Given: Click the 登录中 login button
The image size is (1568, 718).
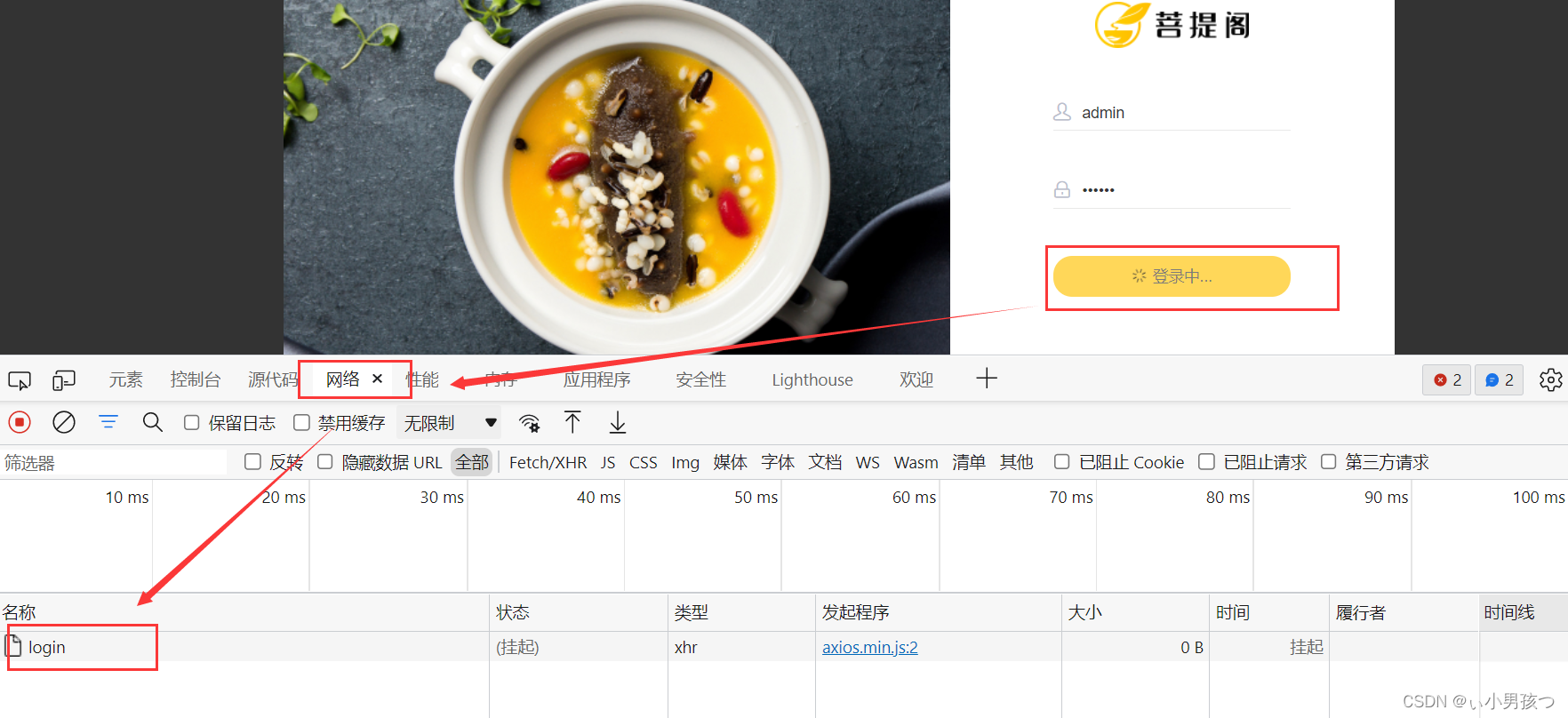Looking at the screenshot, I should (1172, 276).
